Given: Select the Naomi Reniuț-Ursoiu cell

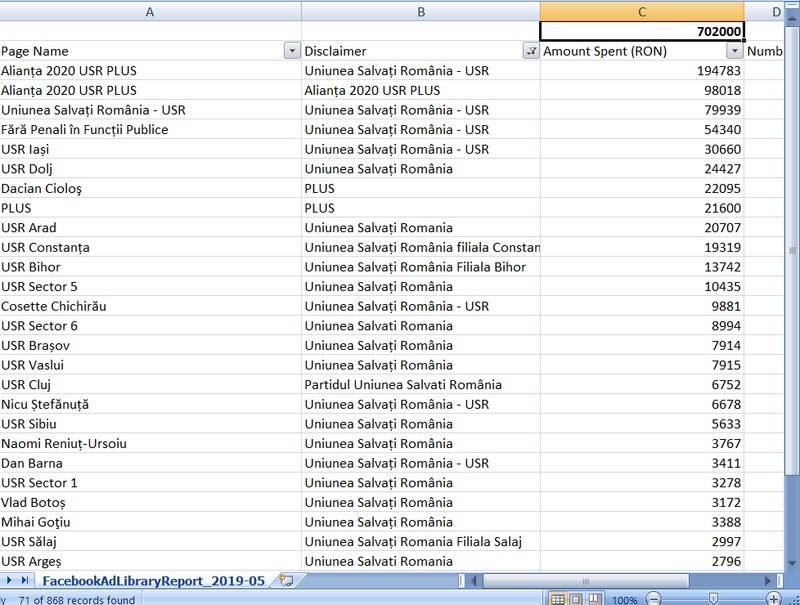Looking at the screenshot, I should click(x=150, y=443).
